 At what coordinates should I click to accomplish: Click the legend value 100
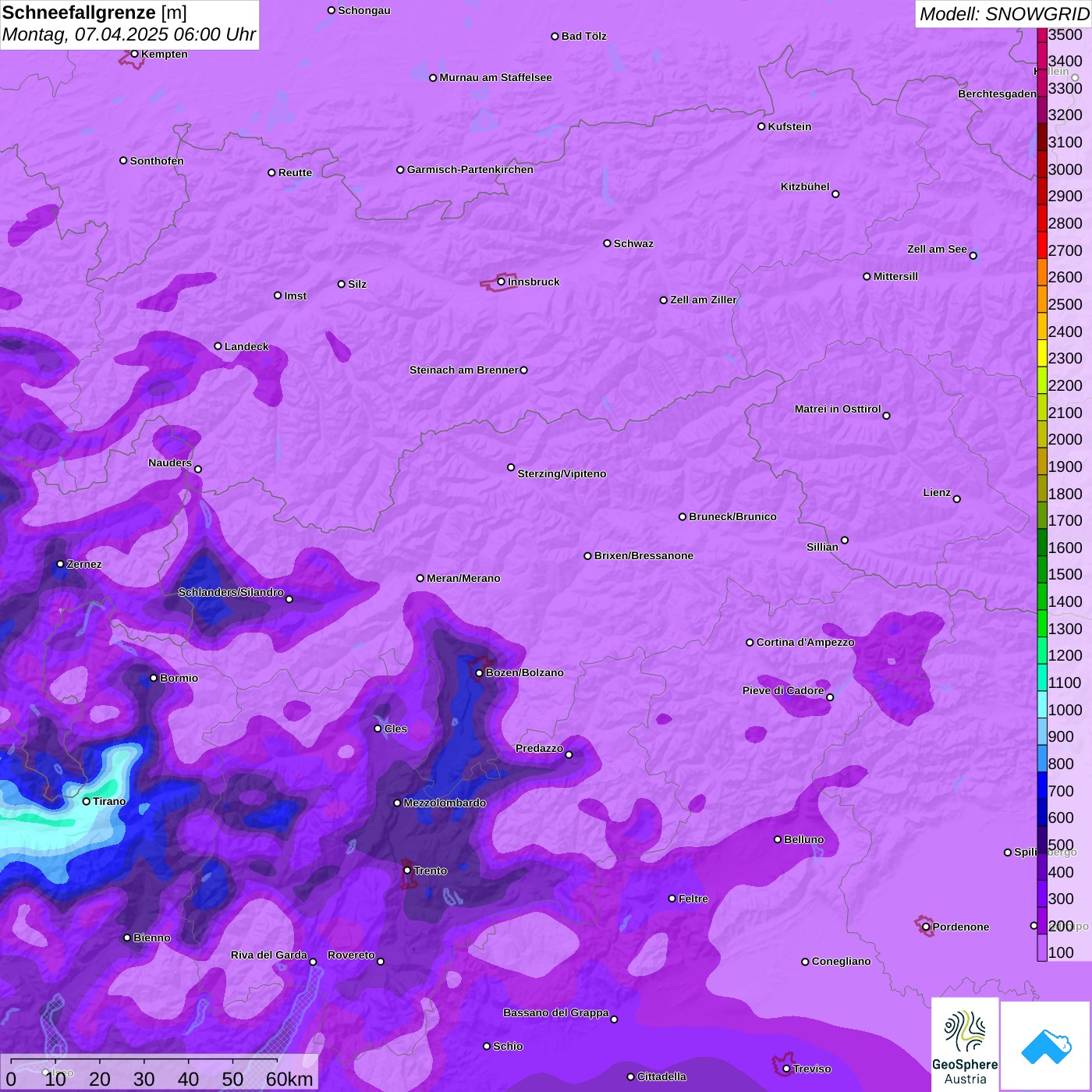[x=1062, y=953]
